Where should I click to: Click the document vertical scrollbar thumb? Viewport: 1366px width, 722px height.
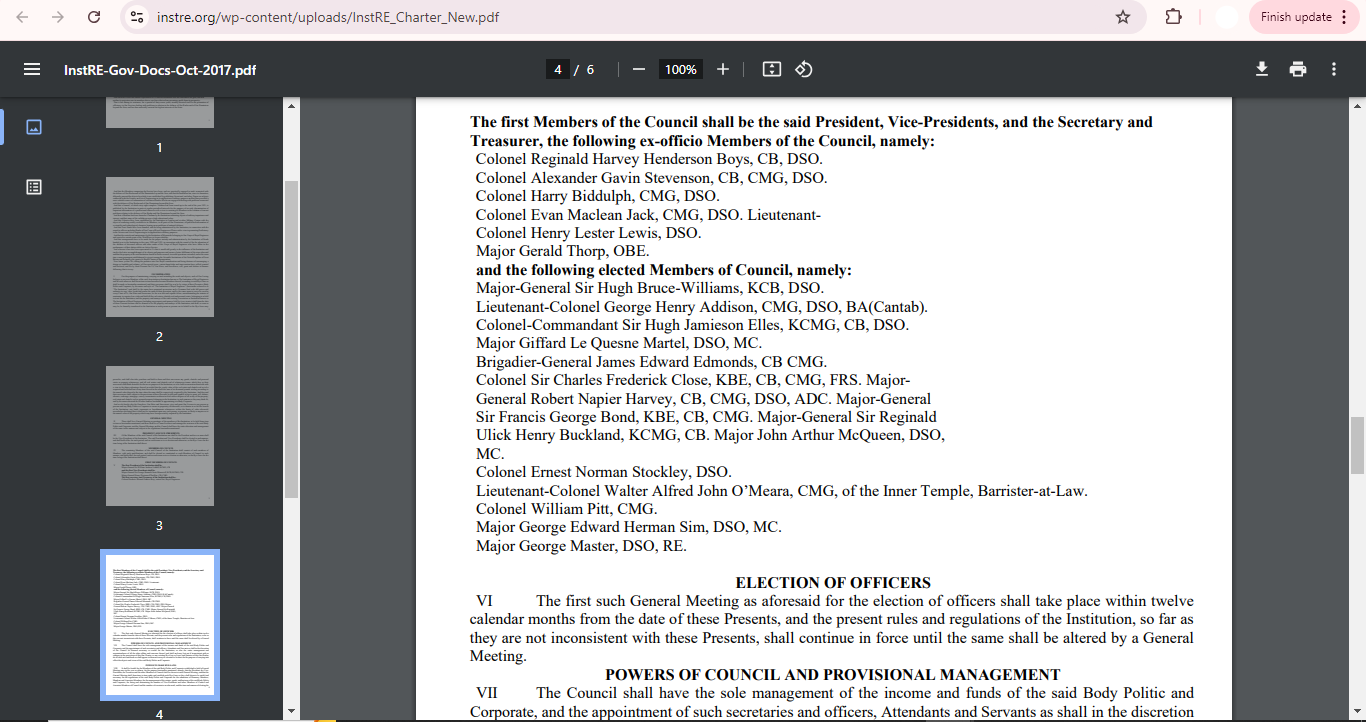click(1357, 446)
